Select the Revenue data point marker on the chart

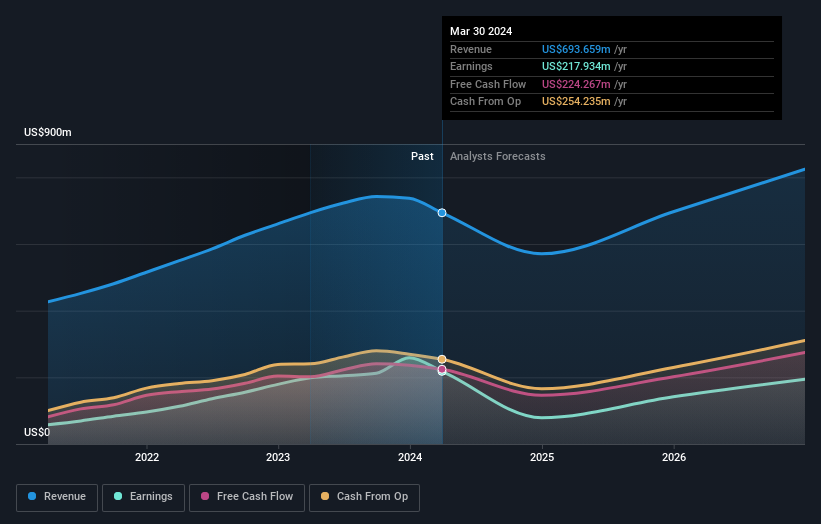point(442,213)
